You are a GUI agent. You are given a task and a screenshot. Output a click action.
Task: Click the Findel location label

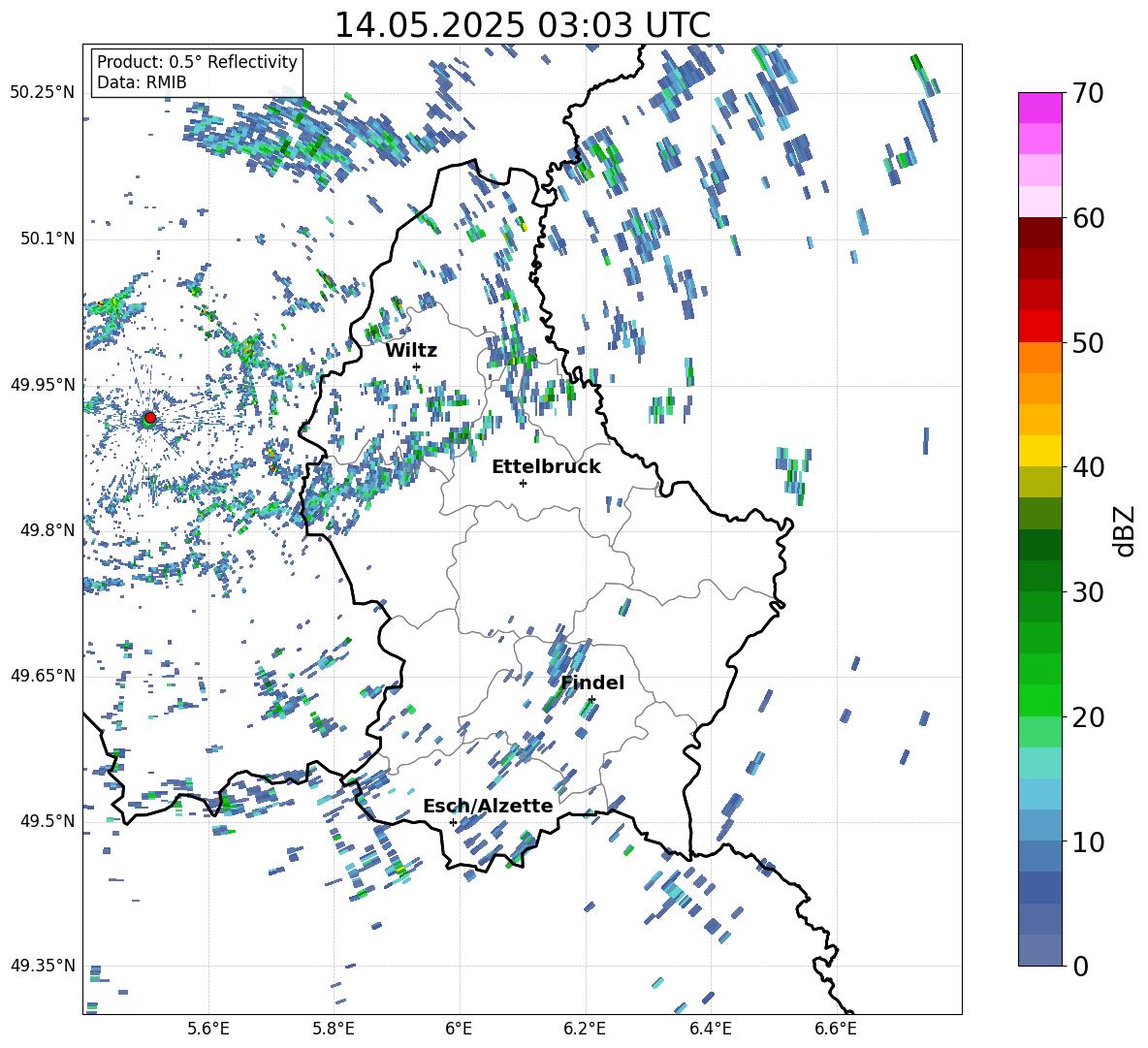tap(592, 683)
